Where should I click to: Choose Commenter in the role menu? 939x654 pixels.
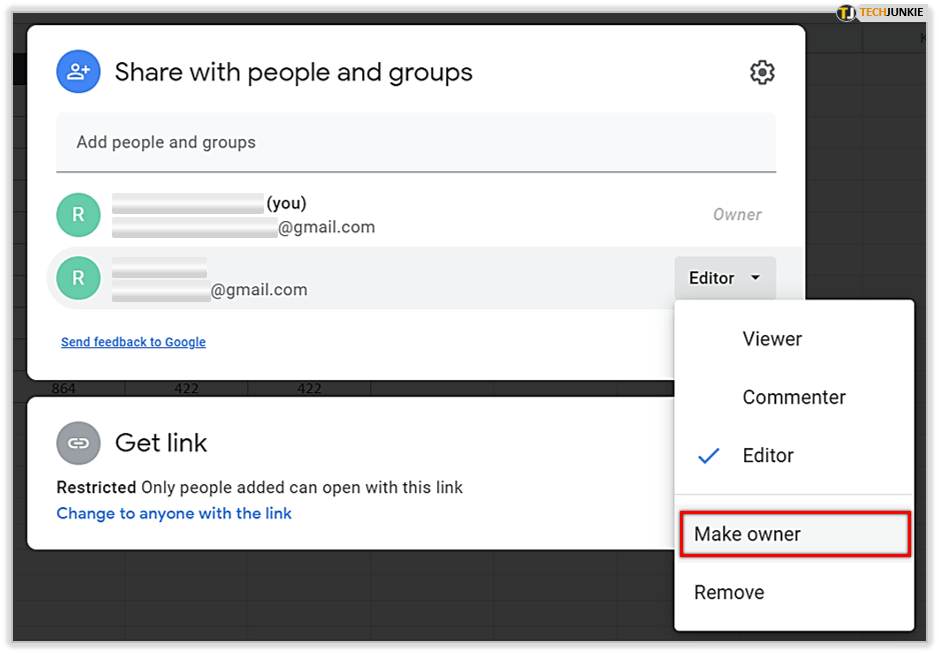click(x=794, y=397)
